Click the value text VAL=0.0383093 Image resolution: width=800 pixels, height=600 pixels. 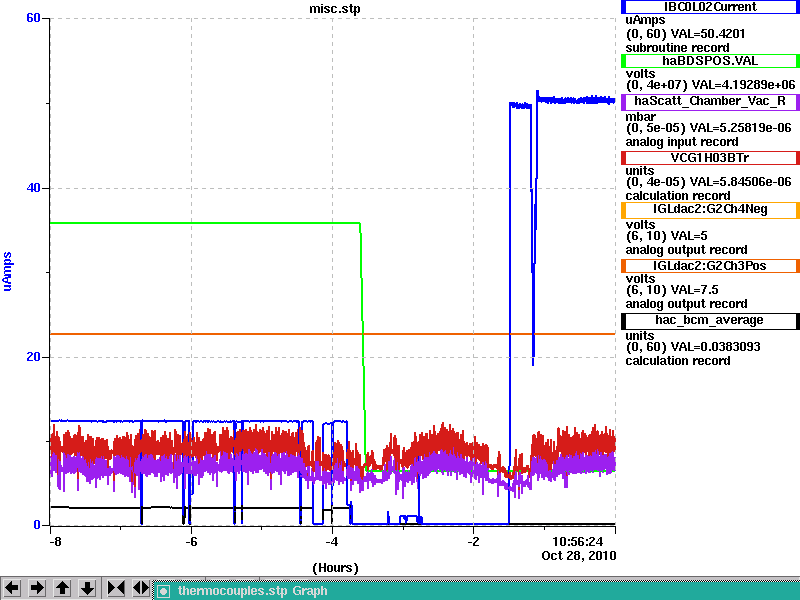(715, 347)
